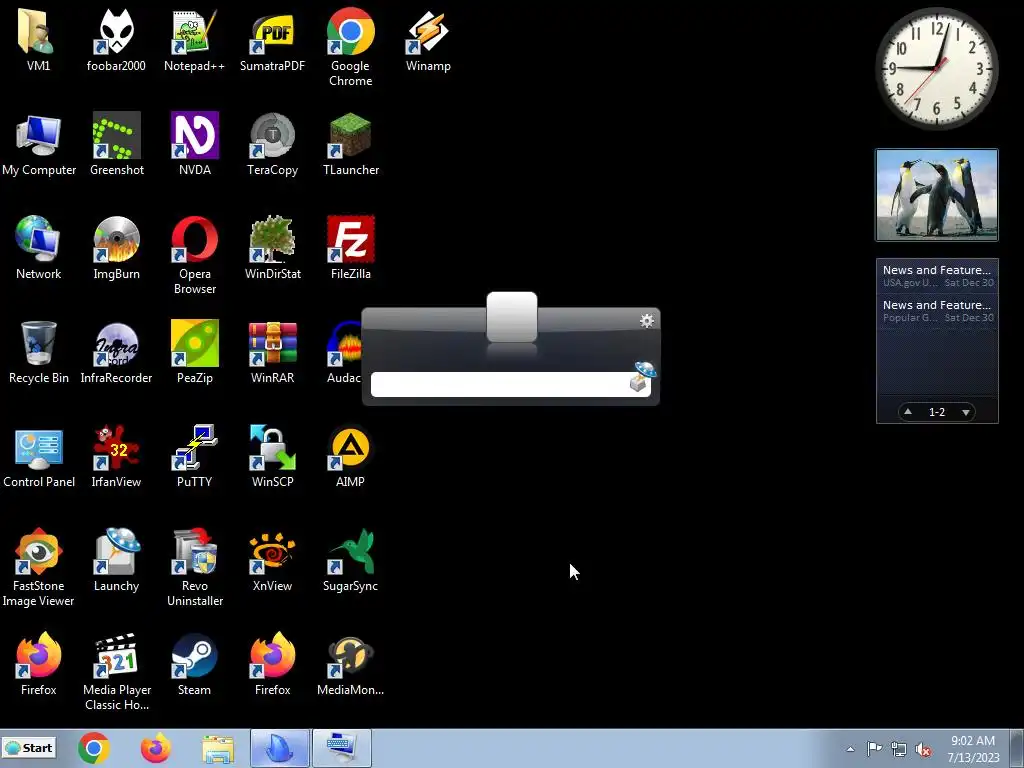
Task: Switch to the on-screen keyboard taskbar button
Action: pyautogui.click(x=342, y=748)
